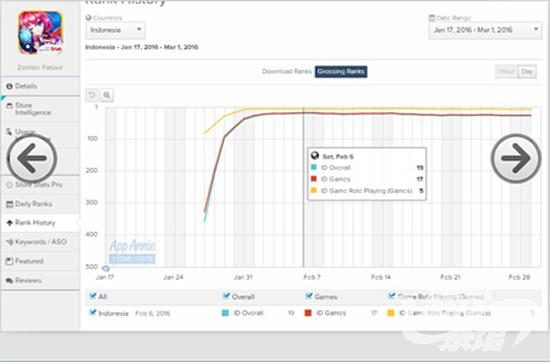Image resolution: width=550 pixels, height=362 pixels.
Task: Click the ID Games red legend swatch
Action: (308, 313)
